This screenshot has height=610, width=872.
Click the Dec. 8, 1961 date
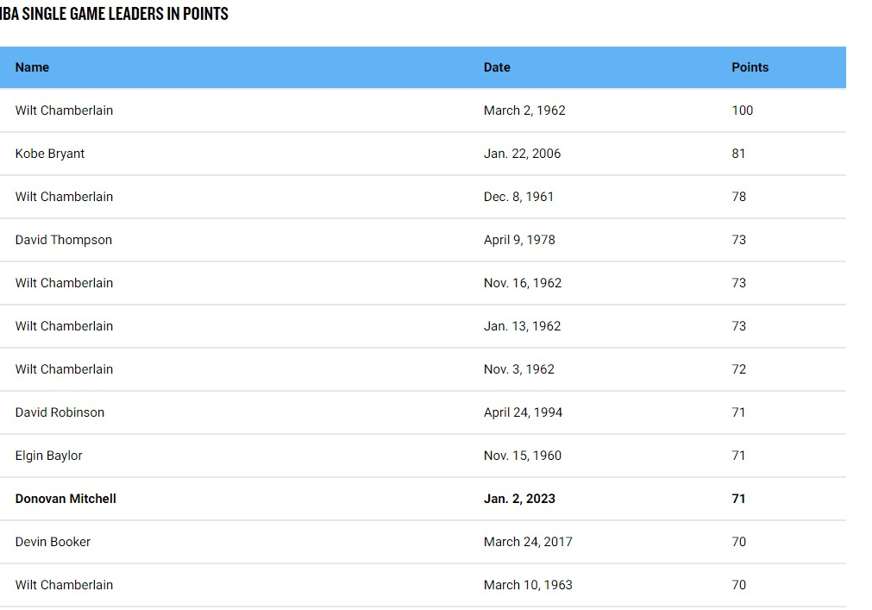click(x=519, y=197)
